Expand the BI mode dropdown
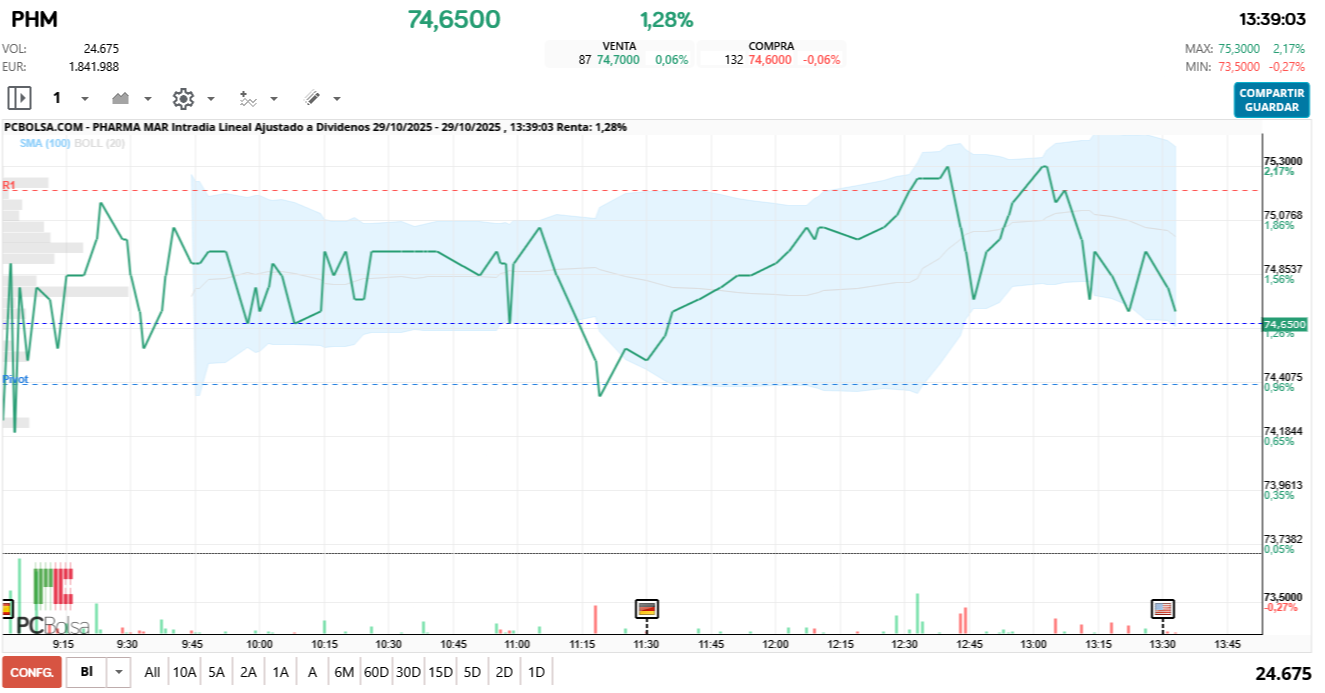This screenshot has width=1325, height=693. pyautogui.click(x=118, y=672)
